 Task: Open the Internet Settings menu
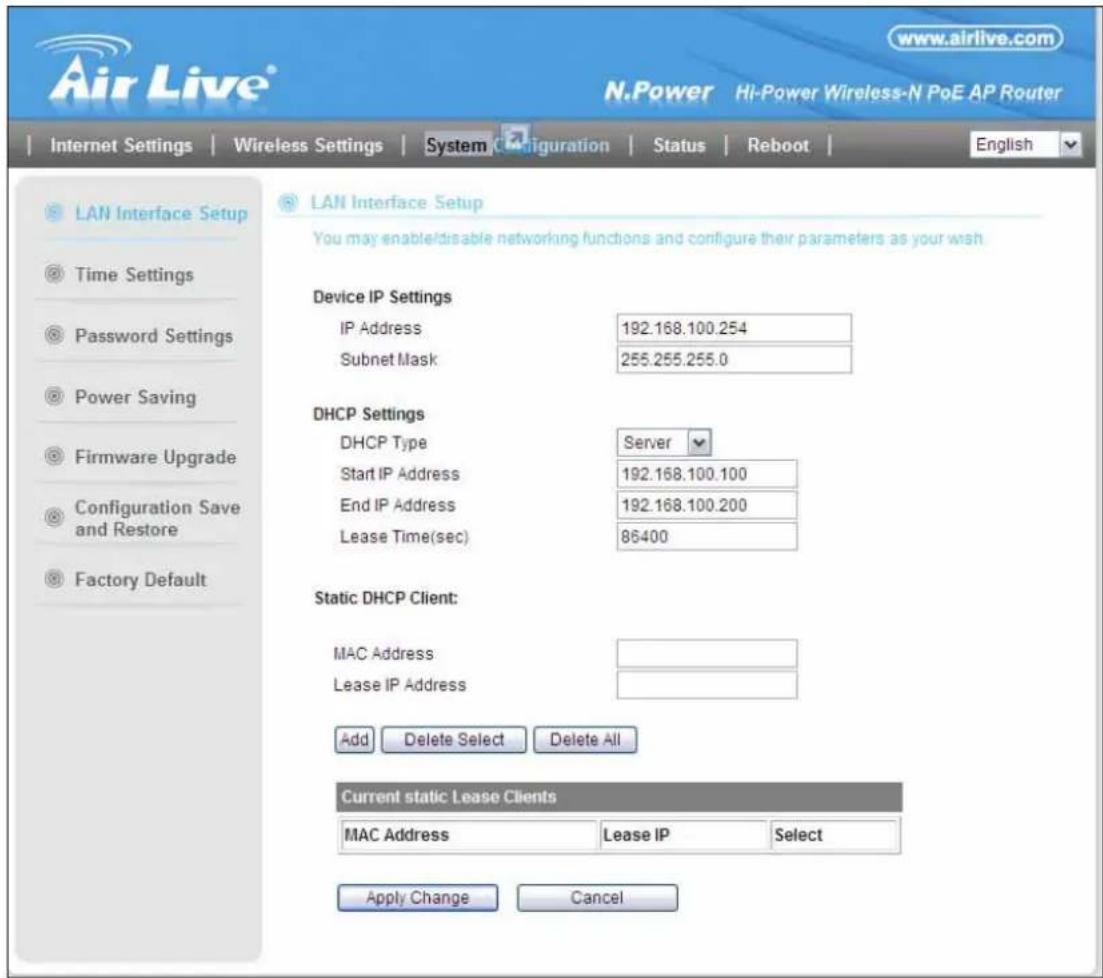[x=121, y=145]
